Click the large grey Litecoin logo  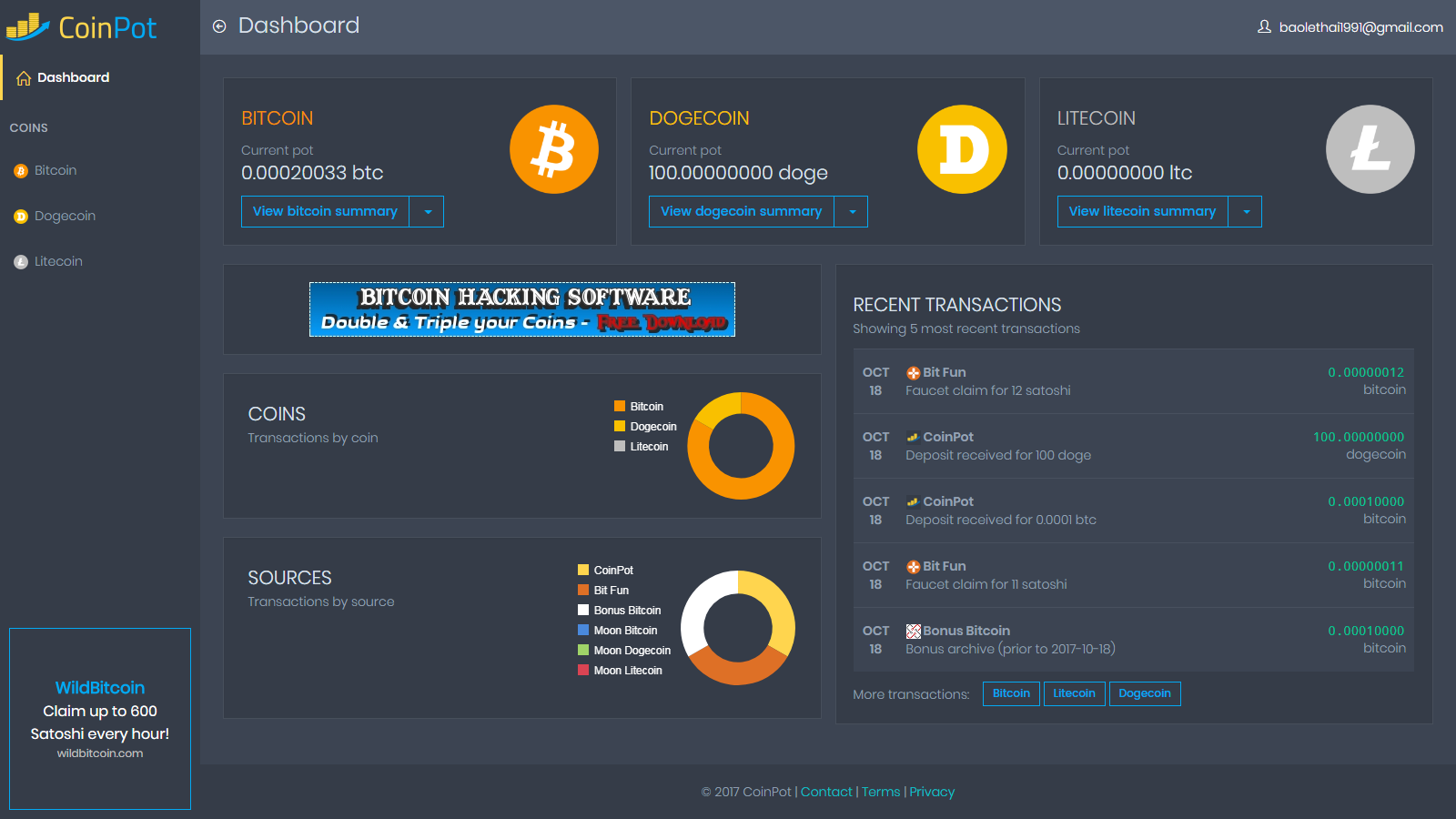coord(1370,149)
